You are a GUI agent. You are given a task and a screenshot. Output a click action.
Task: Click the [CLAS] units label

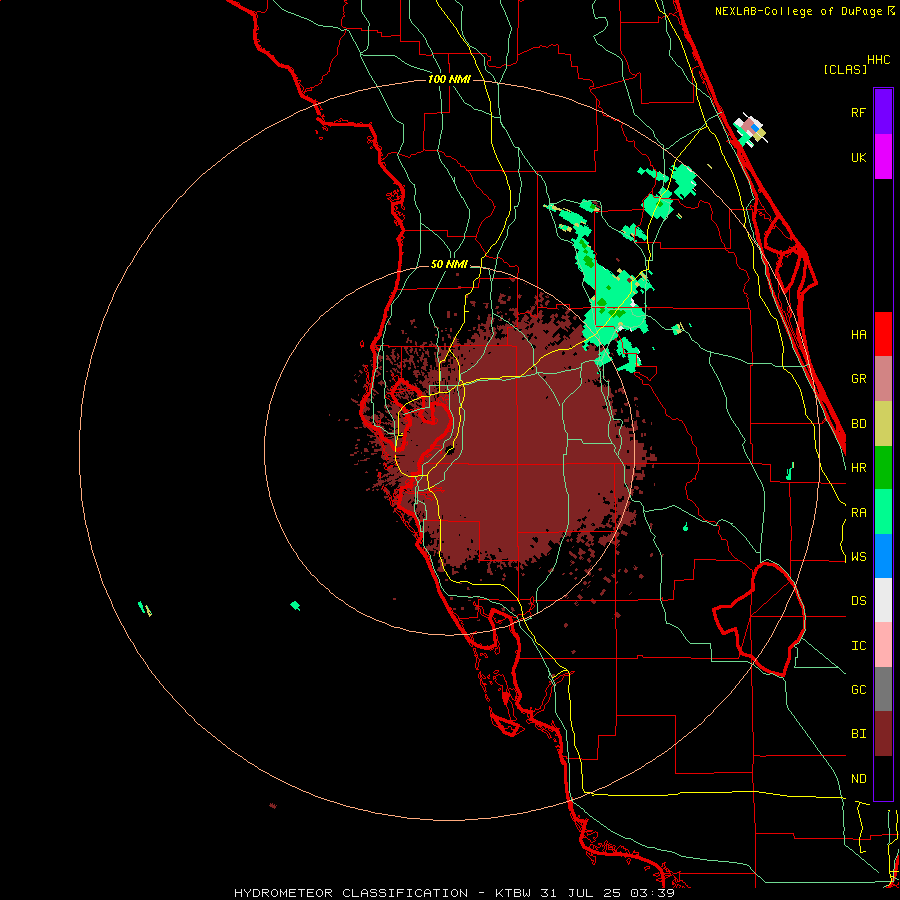pos(845,69)
